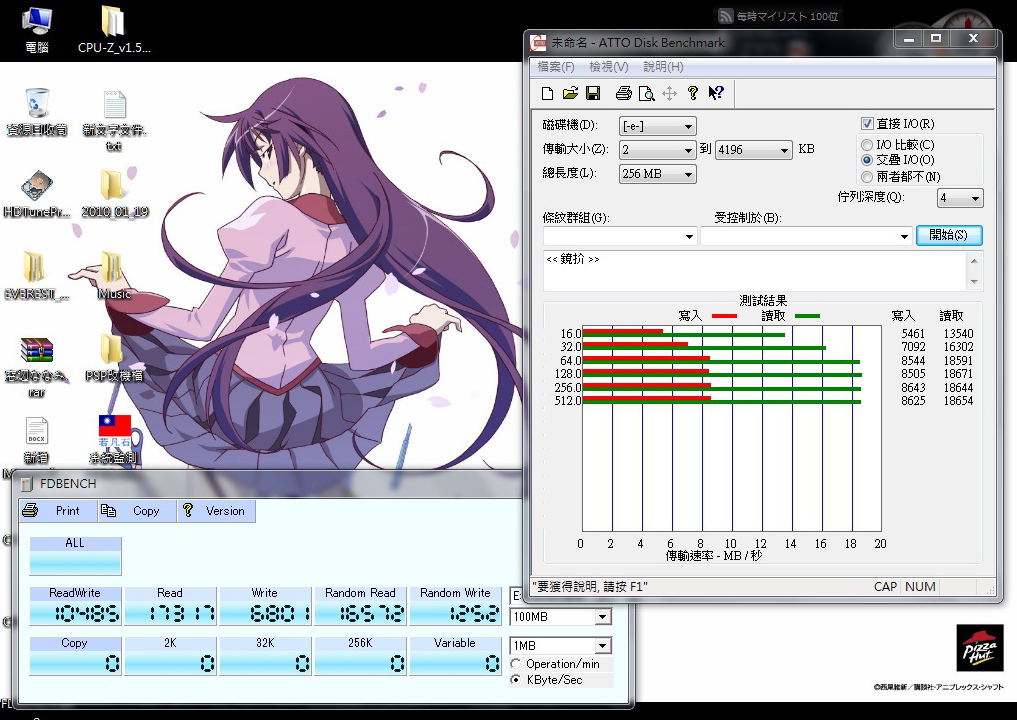Screen dimensions: 1017x720
Task: Select the docx document desktop icon
Action: point(37,440)
